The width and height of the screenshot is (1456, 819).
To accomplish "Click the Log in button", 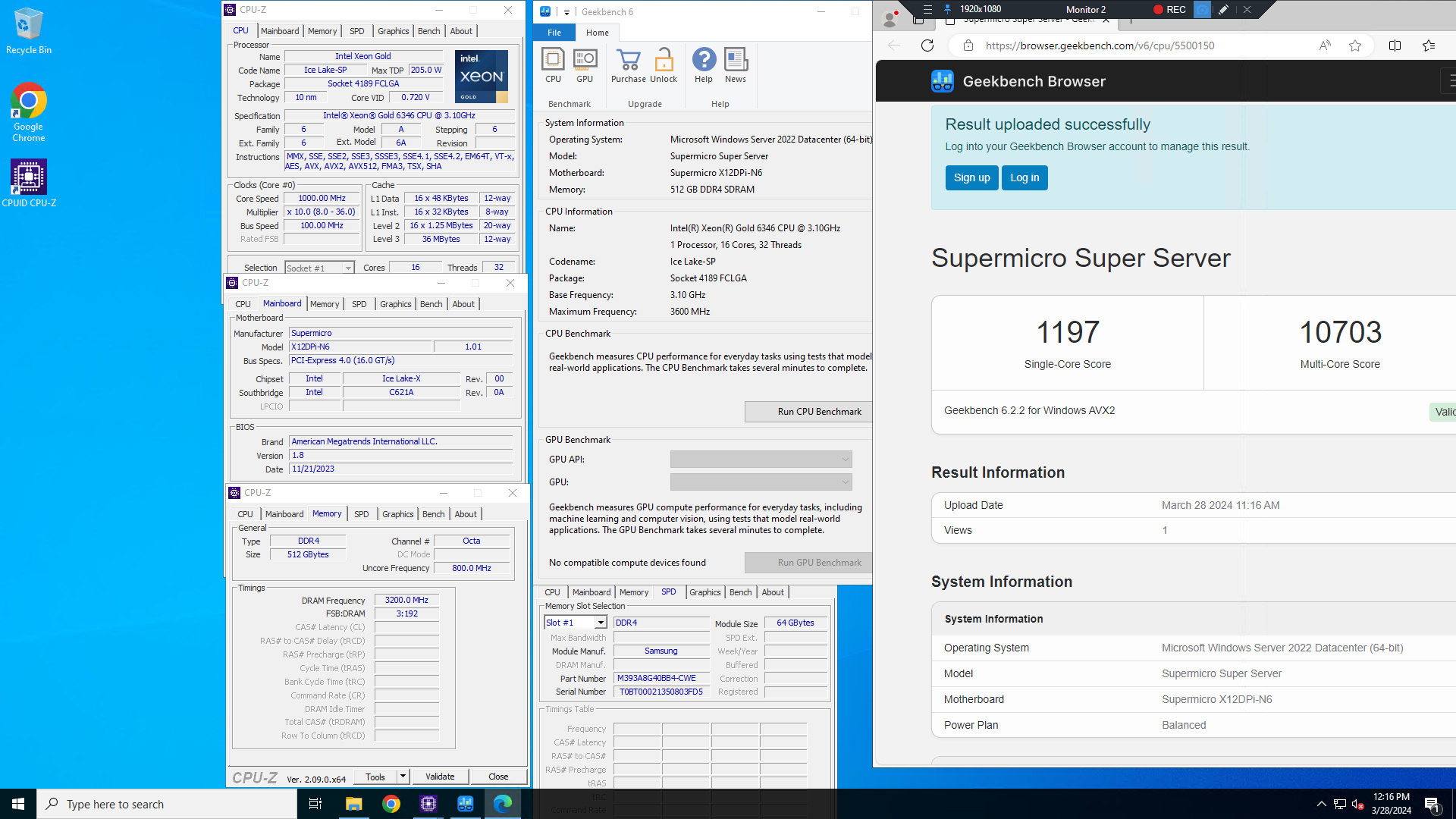I will pos(1025,177).
